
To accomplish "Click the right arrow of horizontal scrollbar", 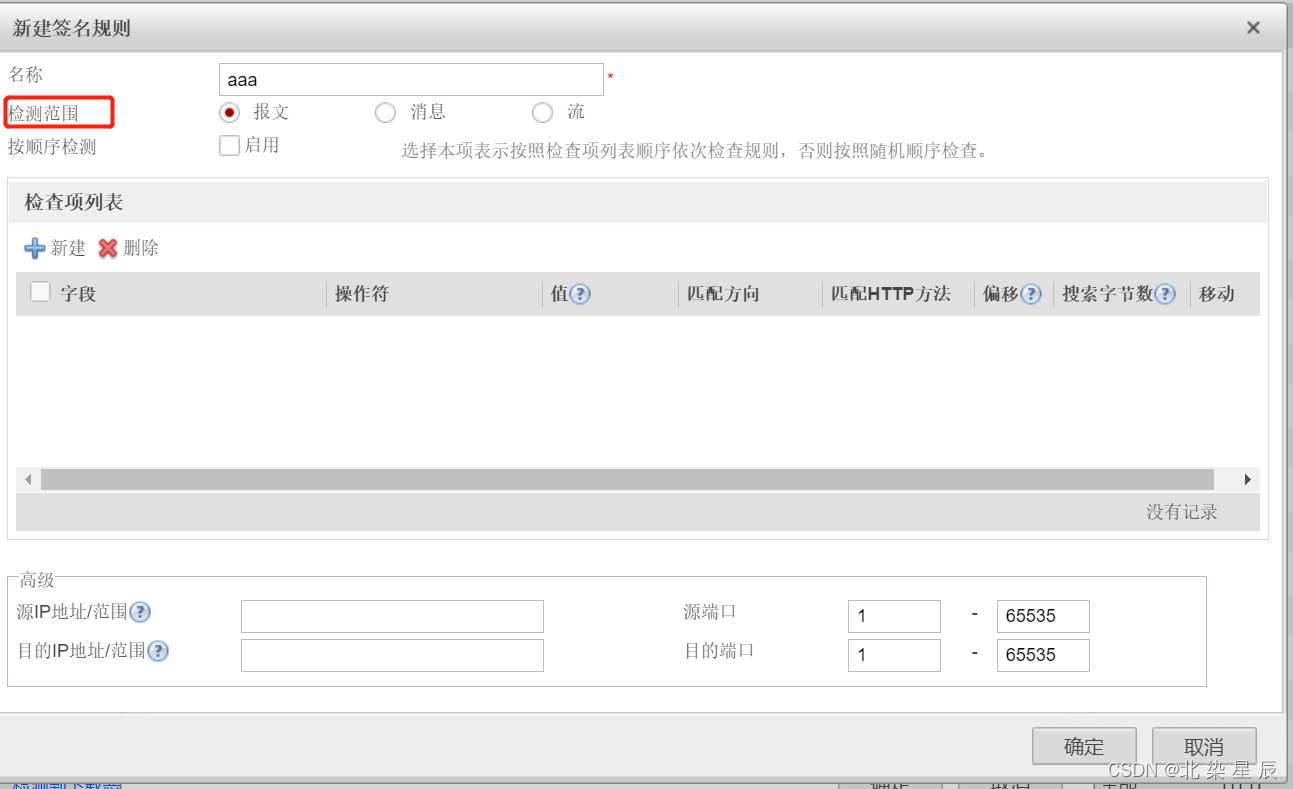I will 1246,479.
